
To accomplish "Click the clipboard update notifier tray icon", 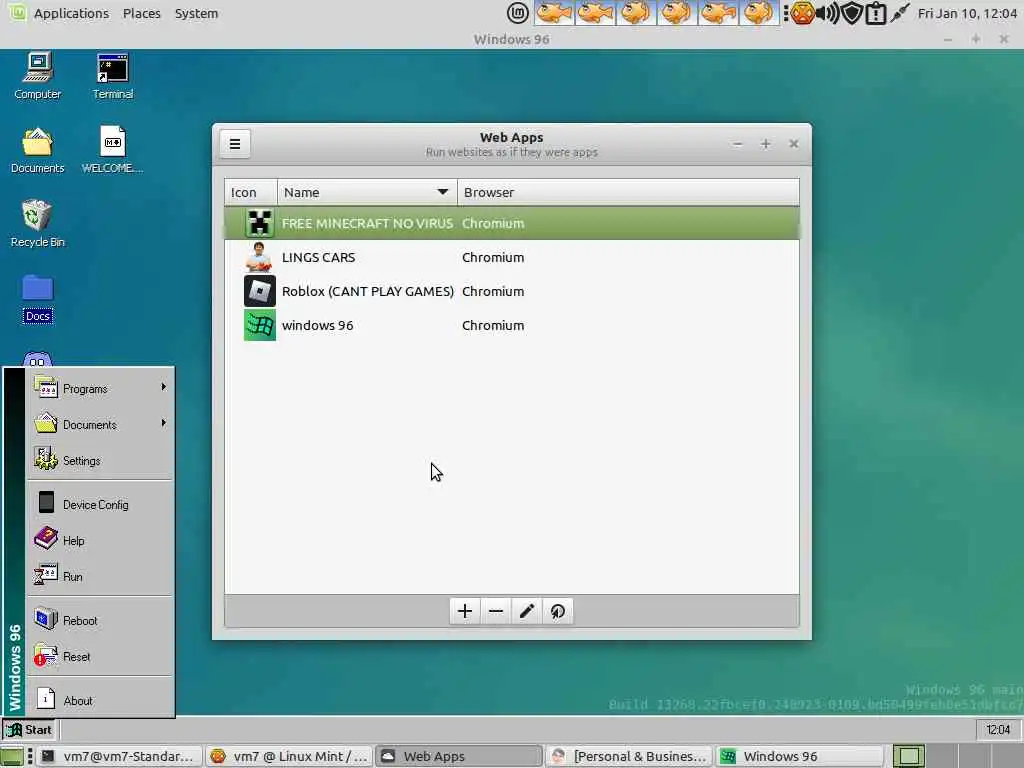I will click(x=876, y=13).
